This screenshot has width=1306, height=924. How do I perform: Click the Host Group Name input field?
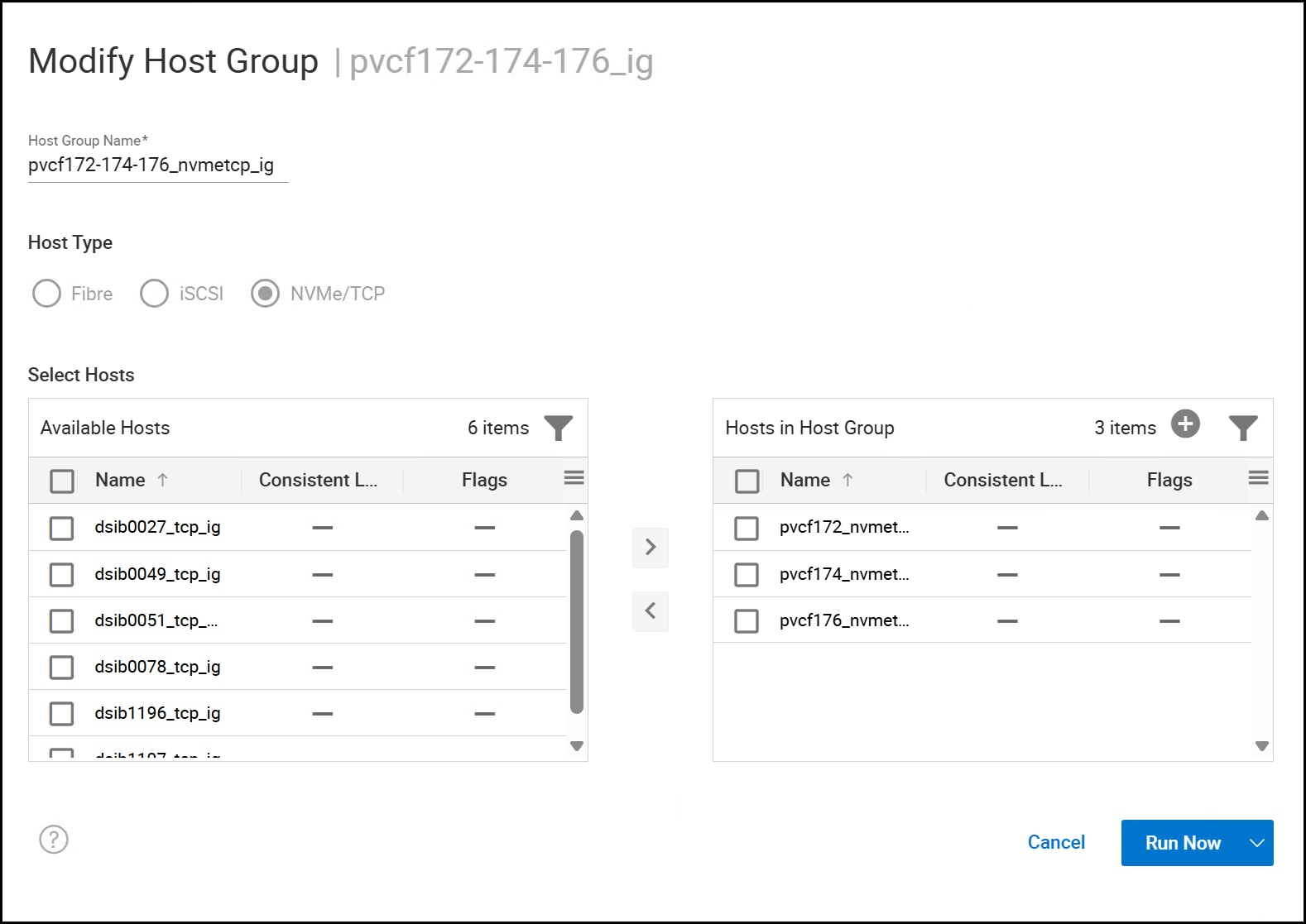pos(158,165)
